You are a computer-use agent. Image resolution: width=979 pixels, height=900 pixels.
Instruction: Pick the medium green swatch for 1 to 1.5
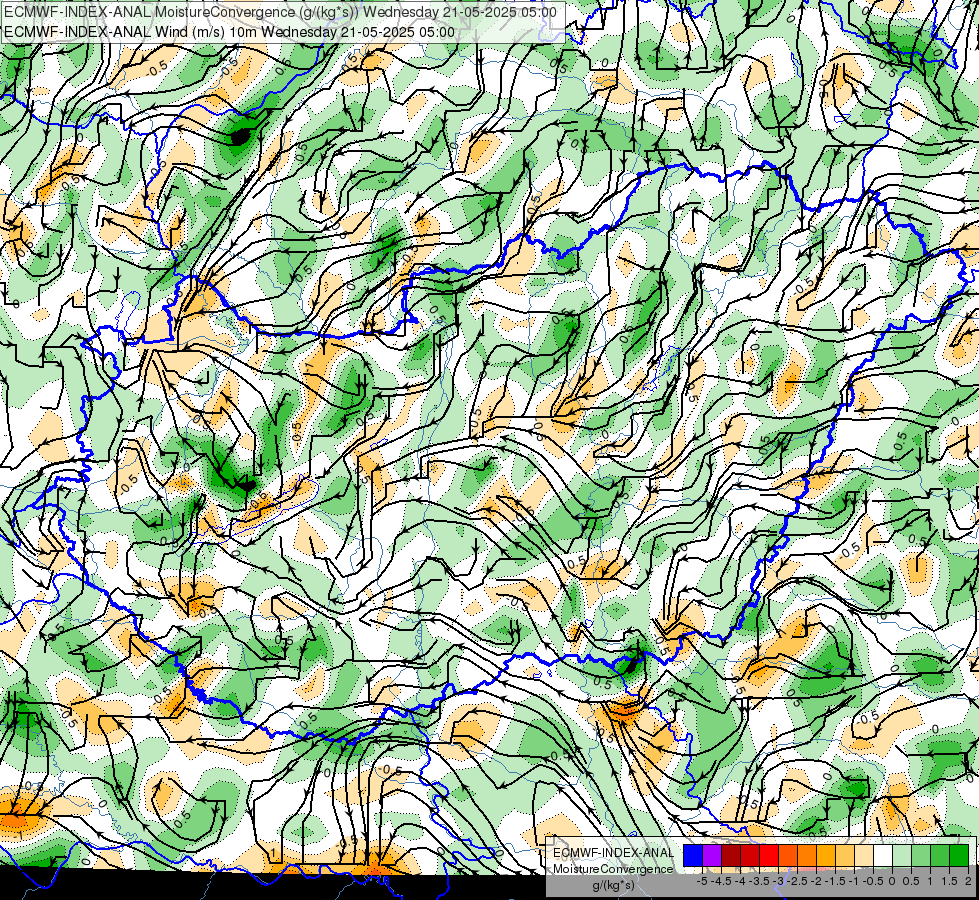point(940,856)
